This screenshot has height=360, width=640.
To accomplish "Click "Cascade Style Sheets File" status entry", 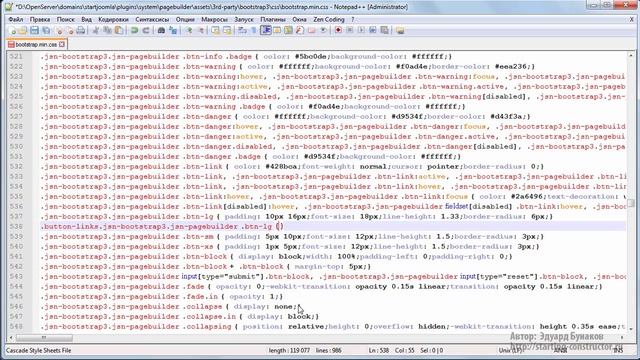I will (38, 350).
